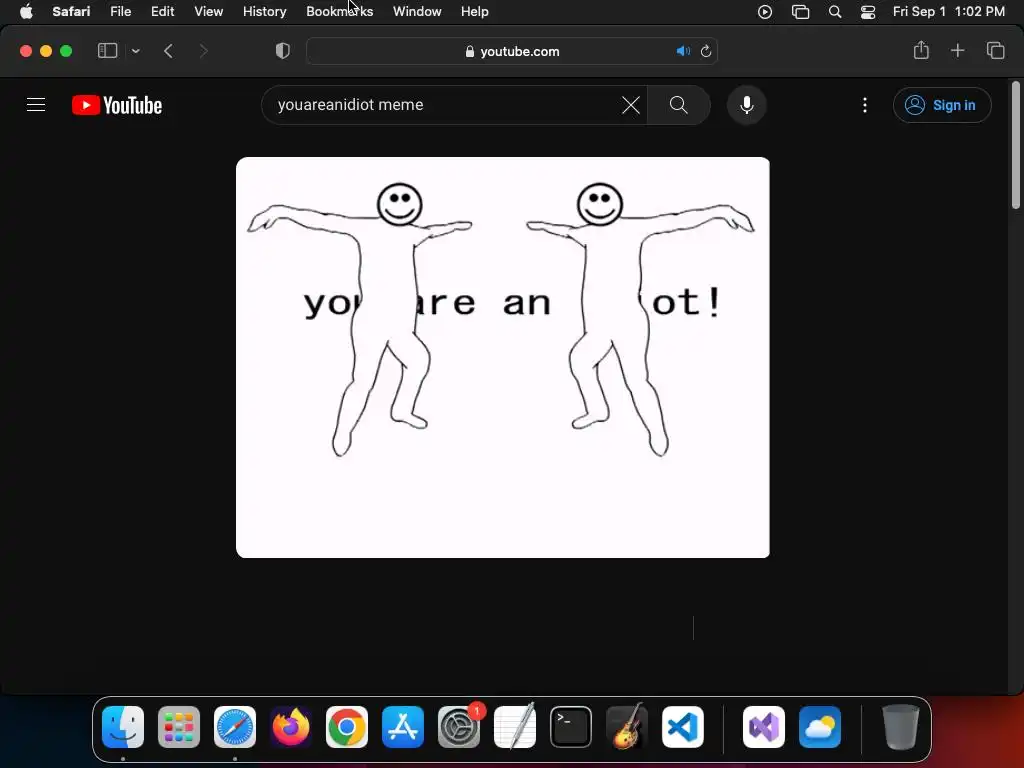Image resolution: width=1024 pixels, height=768 pixels.
Task: Launch Visual Studio from the Dock
Action: tap(763, 727)
